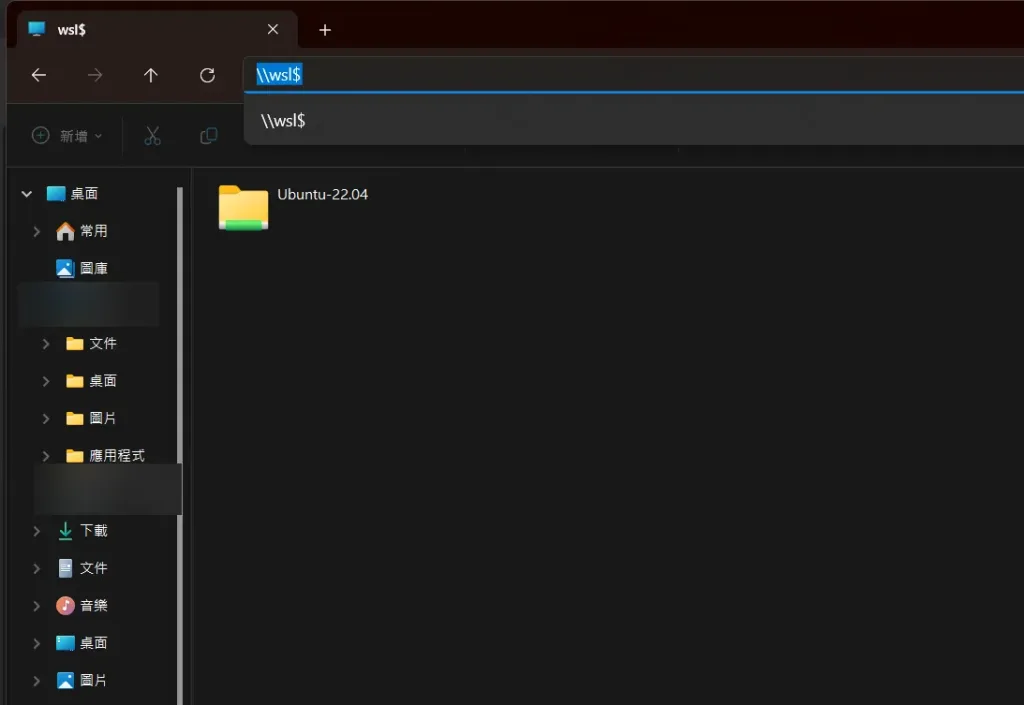This screenshot has width=1024, height=705.
Task: Expand the yellow 桌面 folder node
Action: tap(46, 381)
